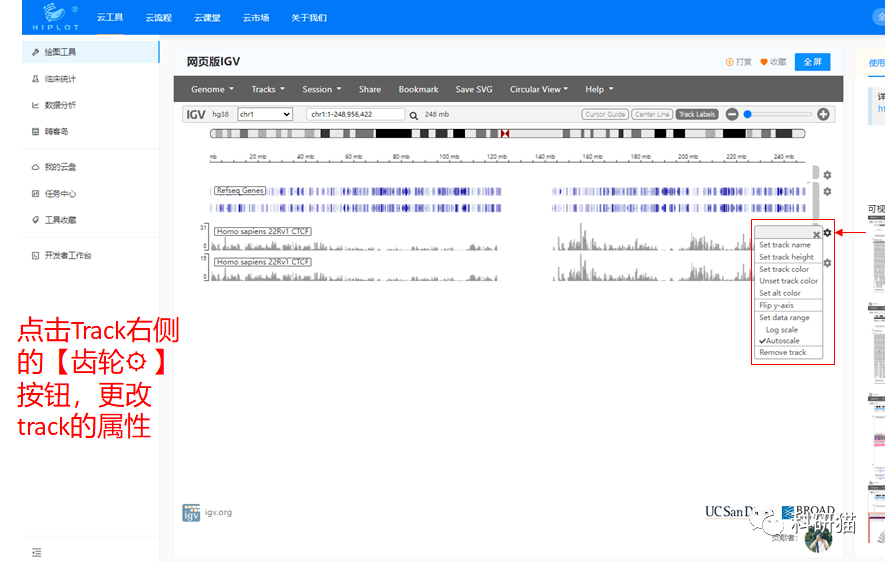Click the zoom in plus icon
885x562 pixels.
[823, 114]
